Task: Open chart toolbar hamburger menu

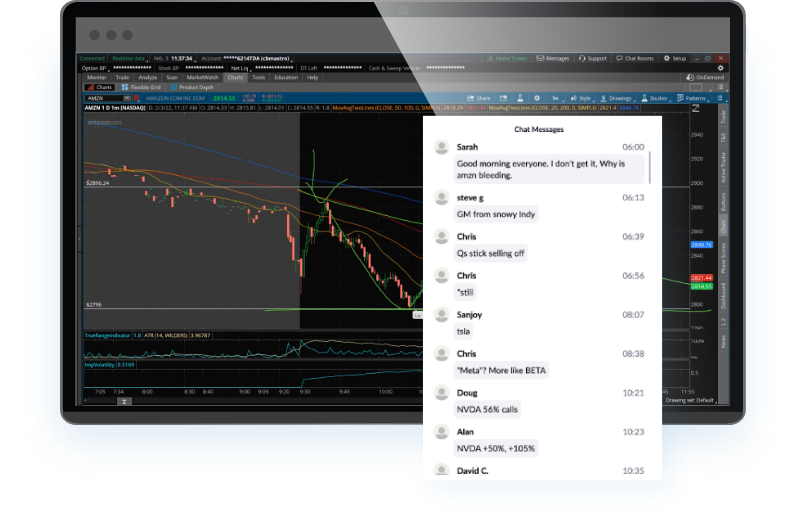Action: 720,98
